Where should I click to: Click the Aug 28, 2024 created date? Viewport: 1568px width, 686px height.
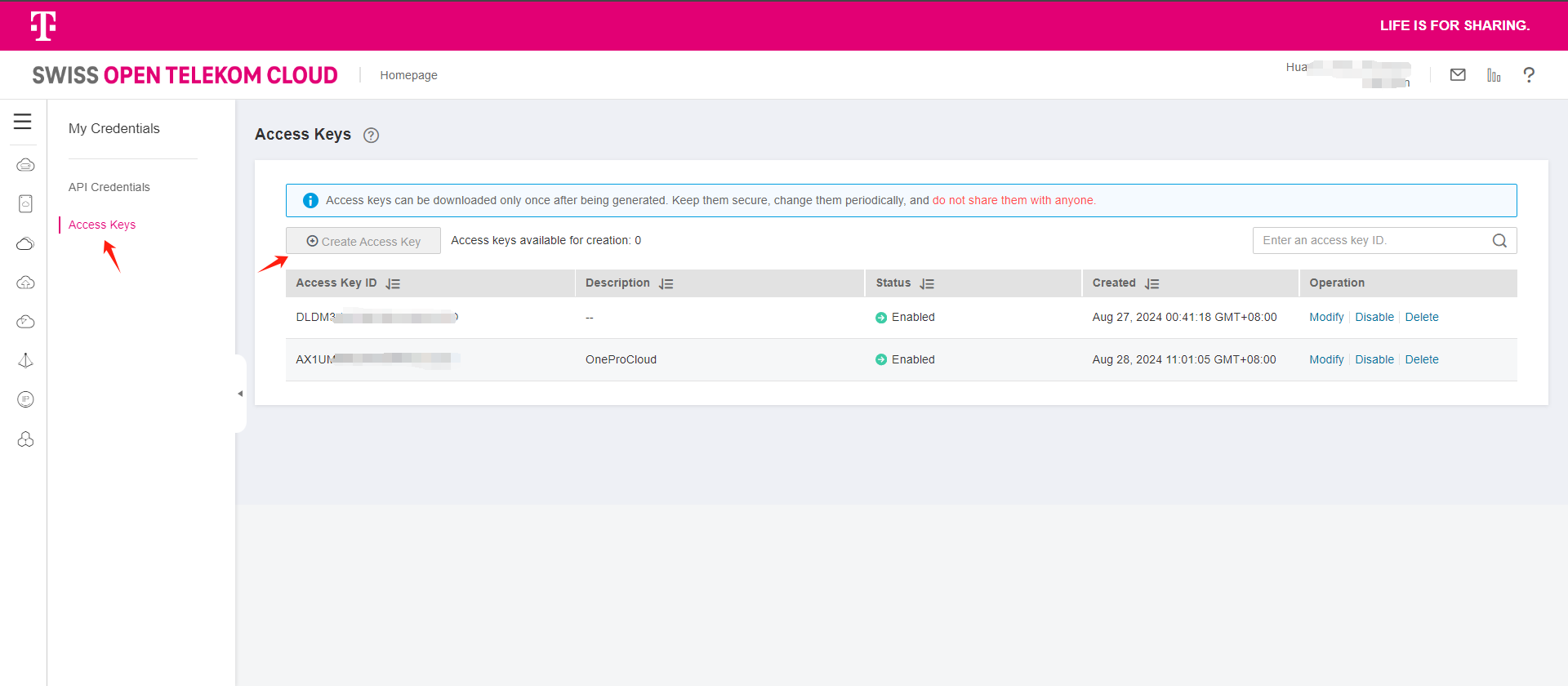pos(1184,360)
